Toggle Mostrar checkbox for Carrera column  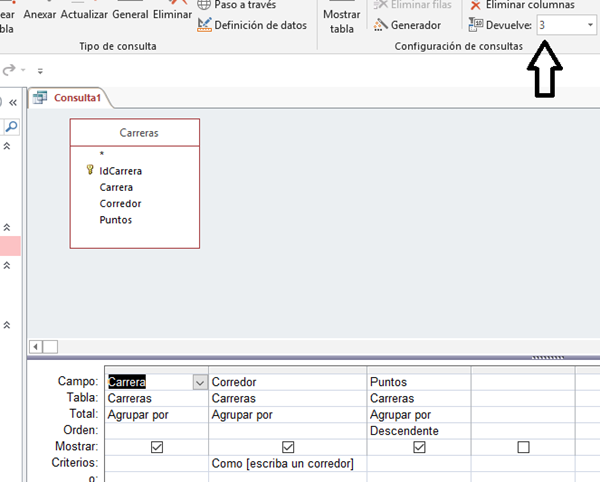pos(157,447)
